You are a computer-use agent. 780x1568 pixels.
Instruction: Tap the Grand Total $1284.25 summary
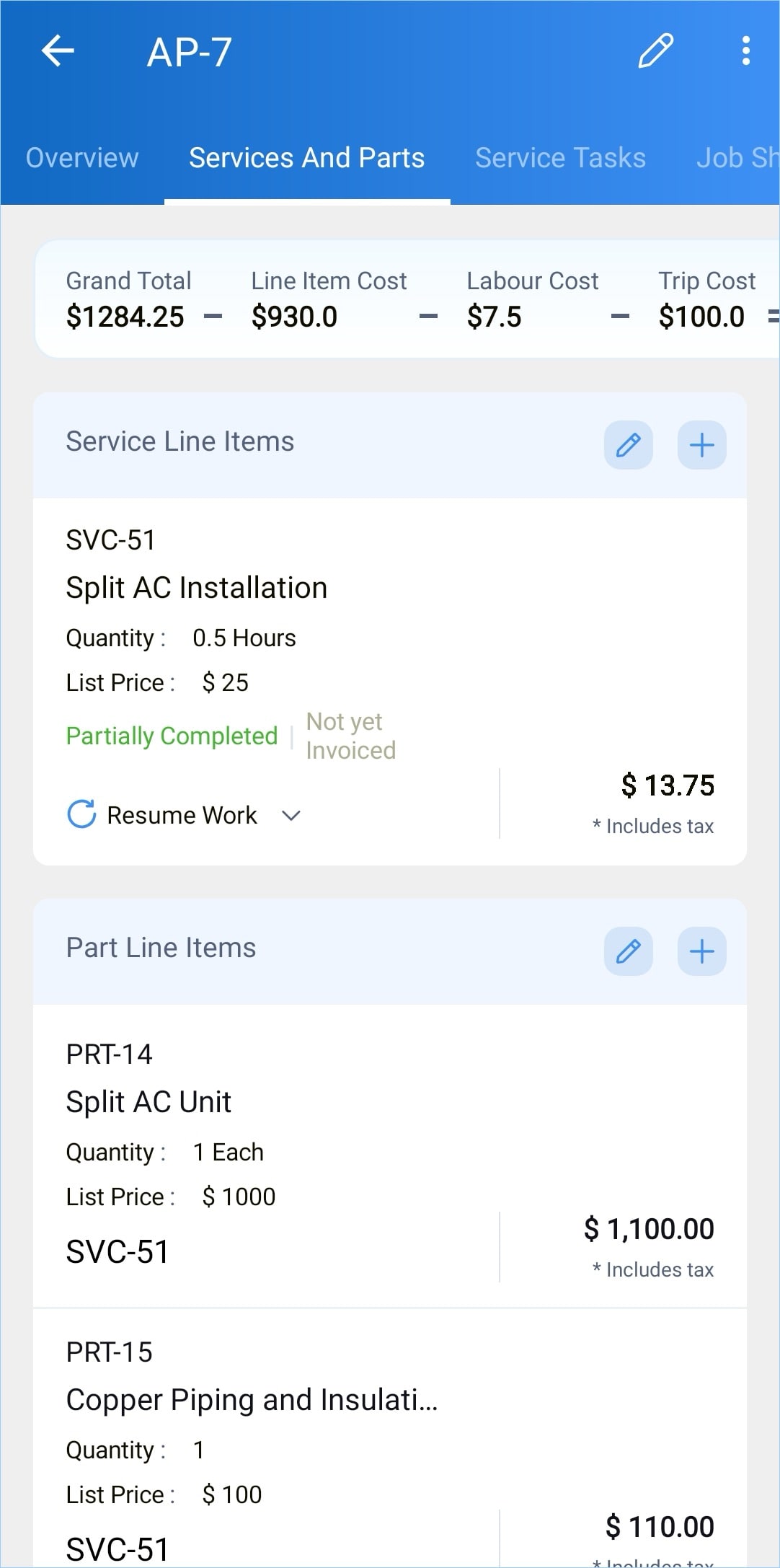pyautogui.click(x=125, y=317)
